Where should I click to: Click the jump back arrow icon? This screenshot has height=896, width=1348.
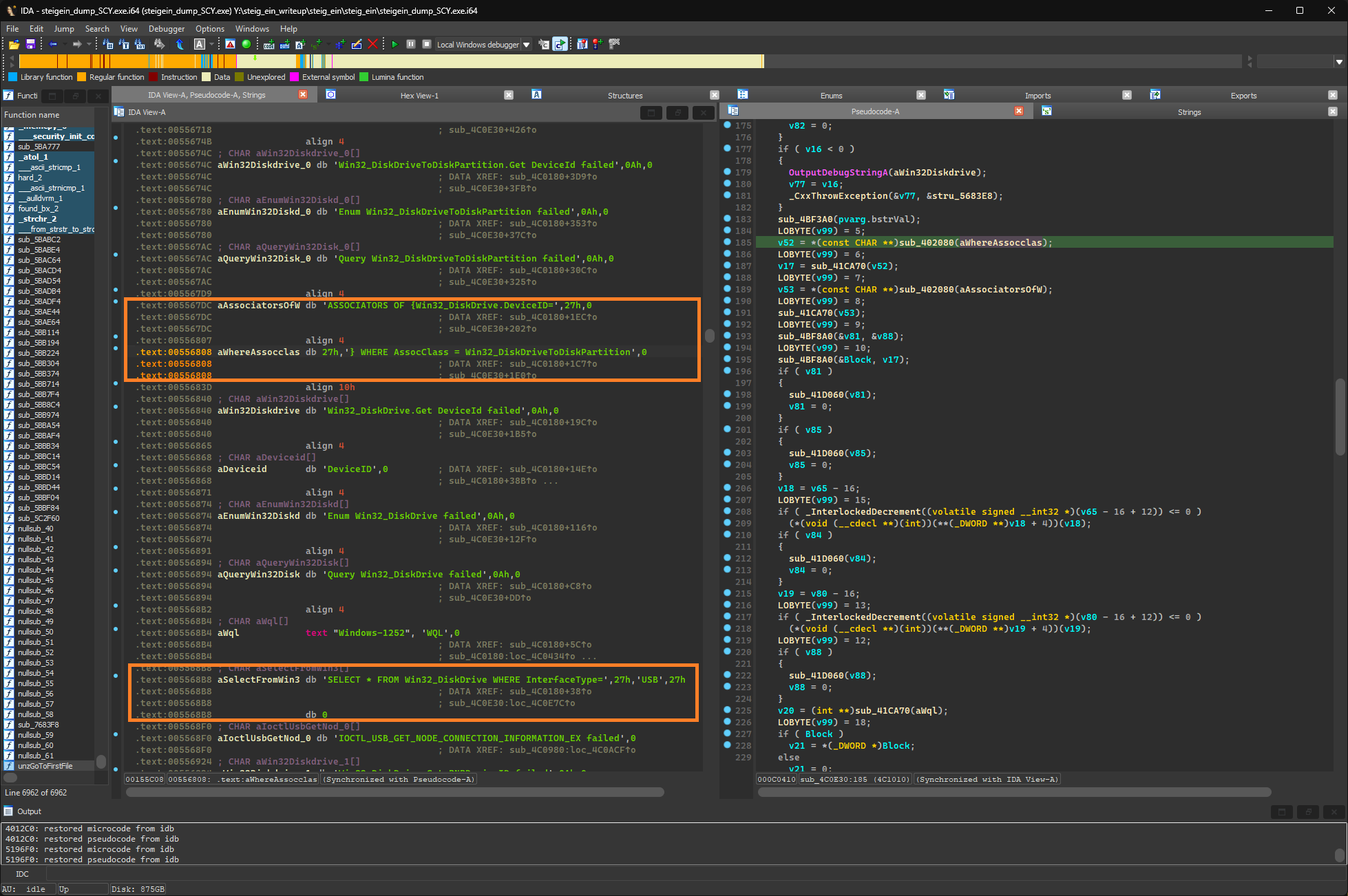(53, 44)
